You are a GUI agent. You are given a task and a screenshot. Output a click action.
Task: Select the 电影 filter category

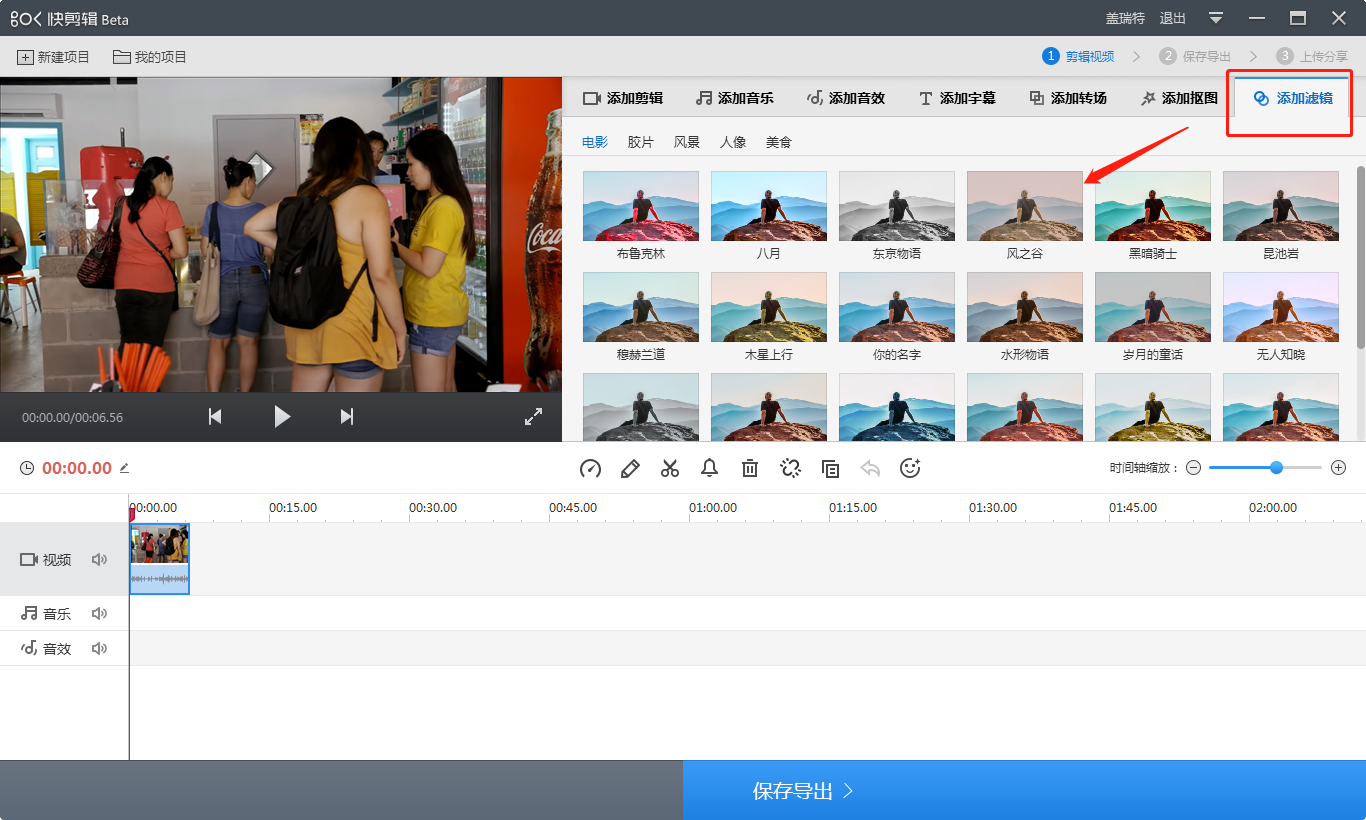pyautogui.click(x=595, y=142)
